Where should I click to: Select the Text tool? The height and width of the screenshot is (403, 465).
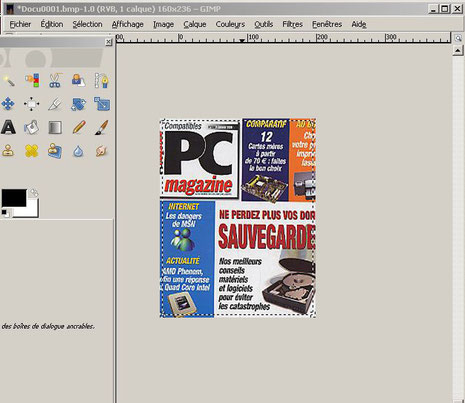tap(8, 127)
